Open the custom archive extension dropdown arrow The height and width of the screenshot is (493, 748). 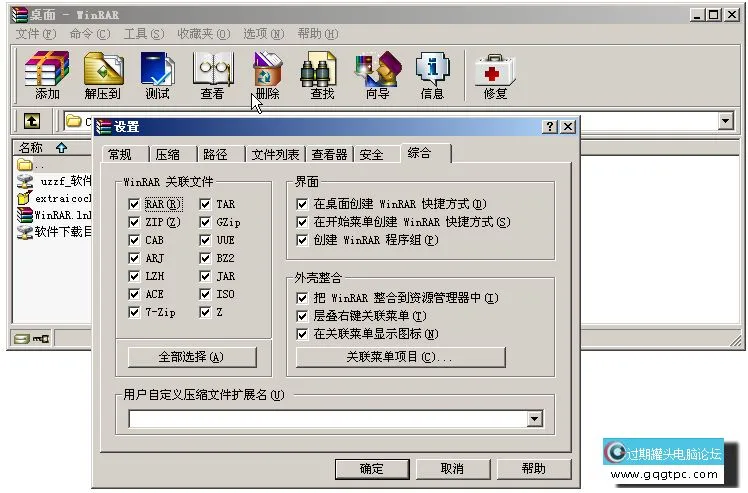[535, 419]
